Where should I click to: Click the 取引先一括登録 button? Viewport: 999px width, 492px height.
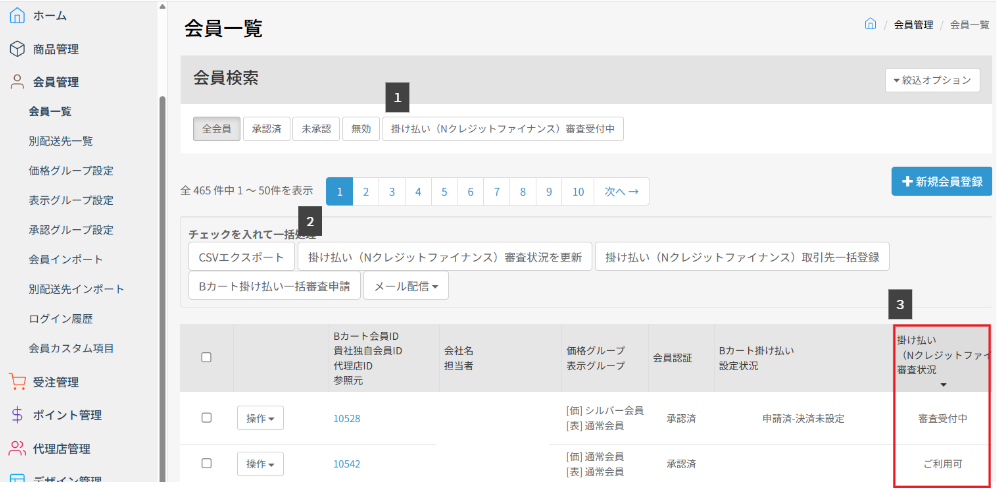click(742, 257)
